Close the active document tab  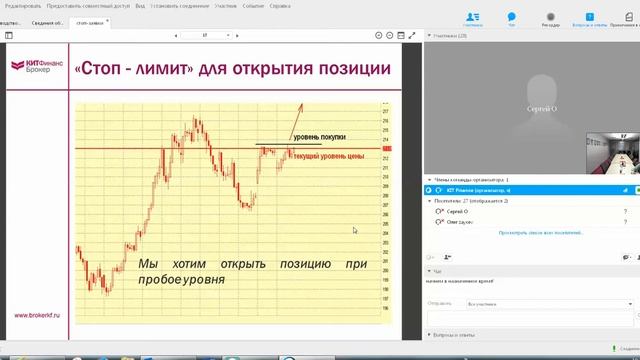click(107, 20)
